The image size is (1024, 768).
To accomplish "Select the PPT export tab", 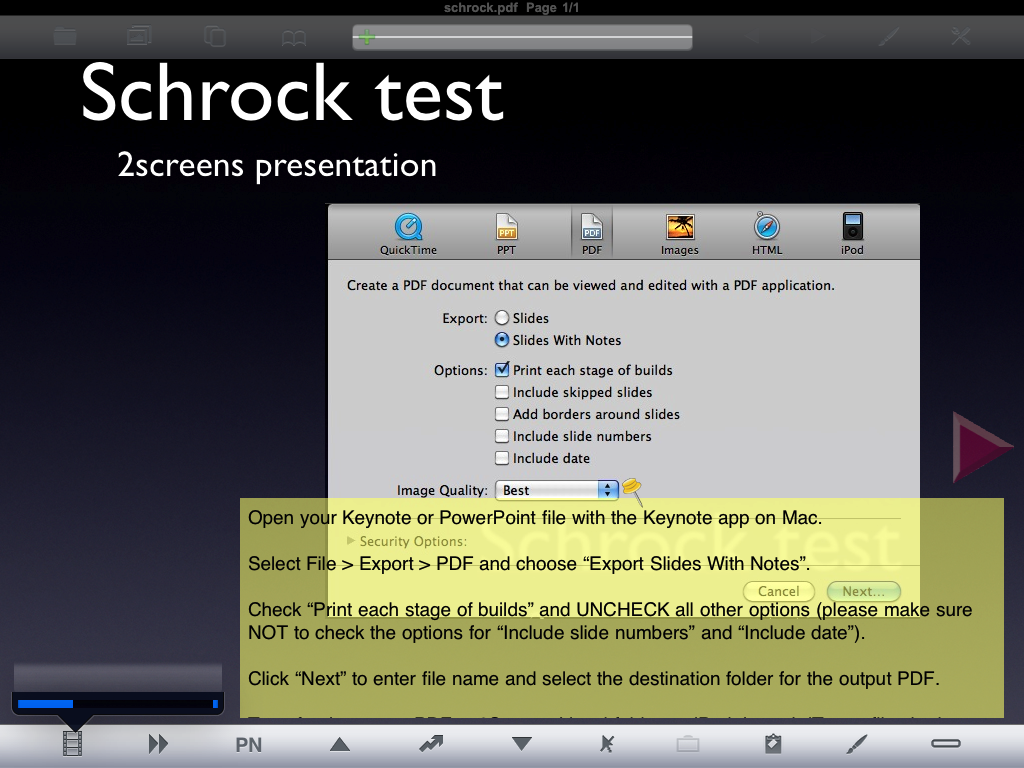I will pyautogui.click(x=506, y=234).
